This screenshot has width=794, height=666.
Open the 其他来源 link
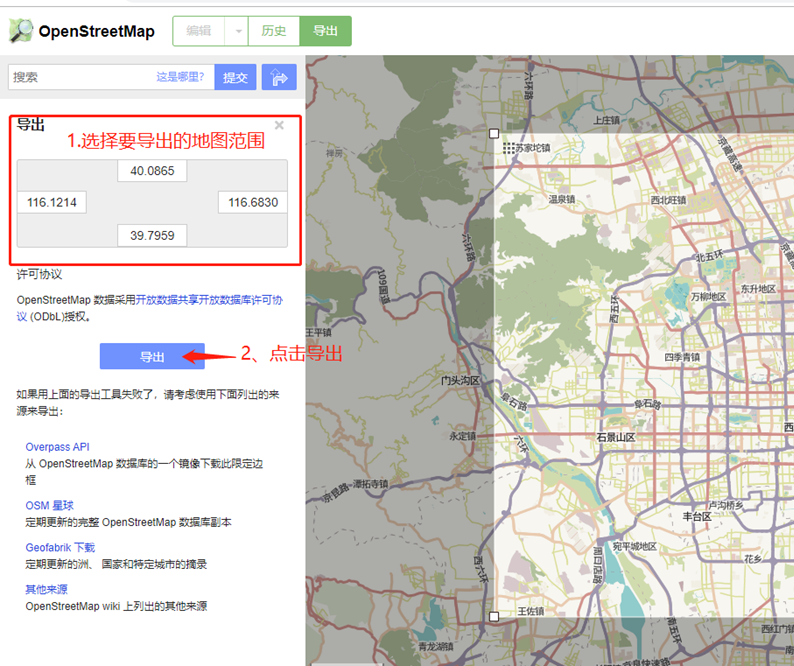point(47,590)
